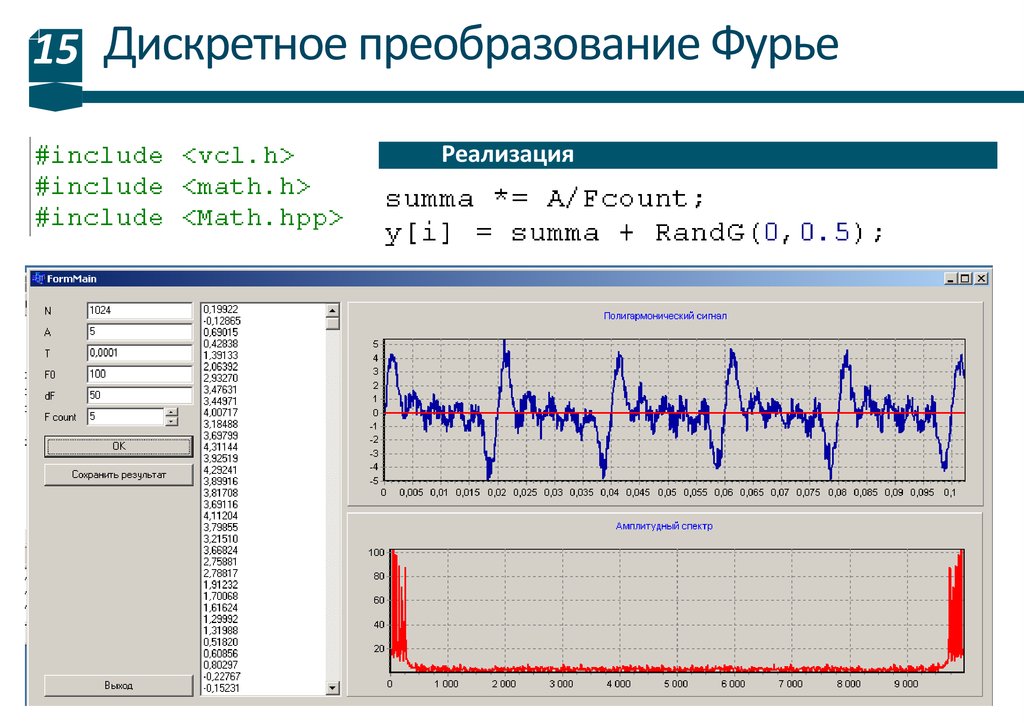Screen dimensions: 1024x723
Task: Click the FormMain window title icon
Action: (38, 279)
